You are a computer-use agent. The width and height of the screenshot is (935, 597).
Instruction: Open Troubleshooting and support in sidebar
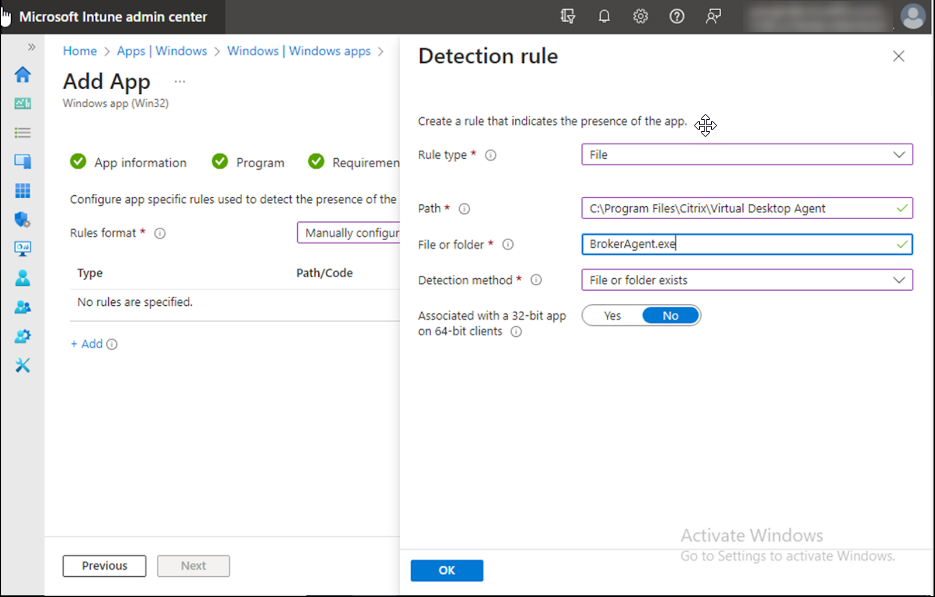[22, 364]
